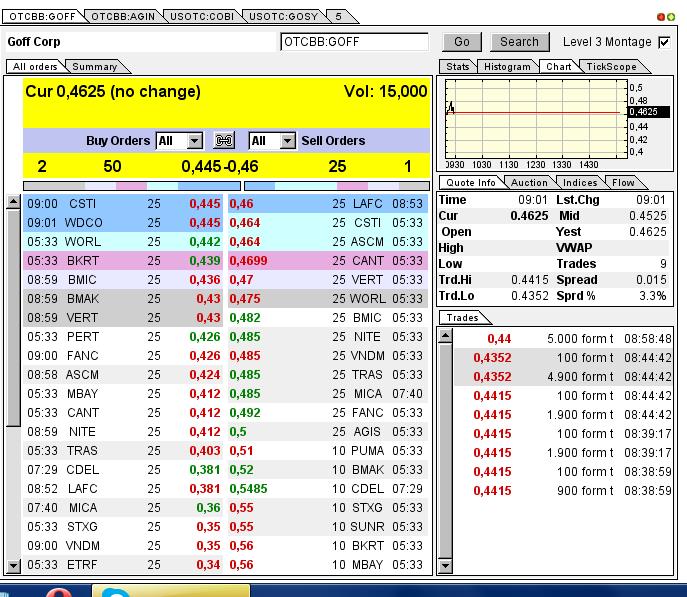The width and height of the screenshot is (687, 597).
Task: Click the trades list scroll up arrow
Action: click(x=445, y=336)
